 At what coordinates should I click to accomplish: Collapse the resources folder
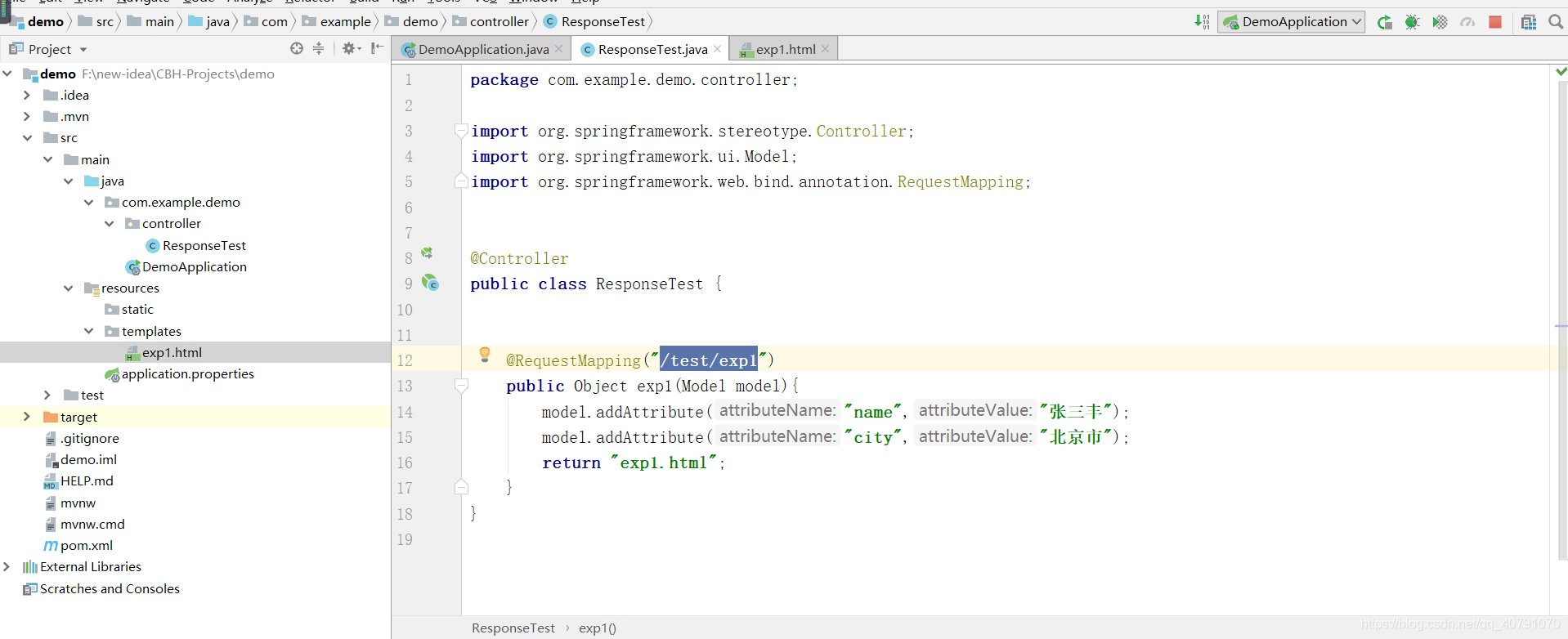pos(68,288)
